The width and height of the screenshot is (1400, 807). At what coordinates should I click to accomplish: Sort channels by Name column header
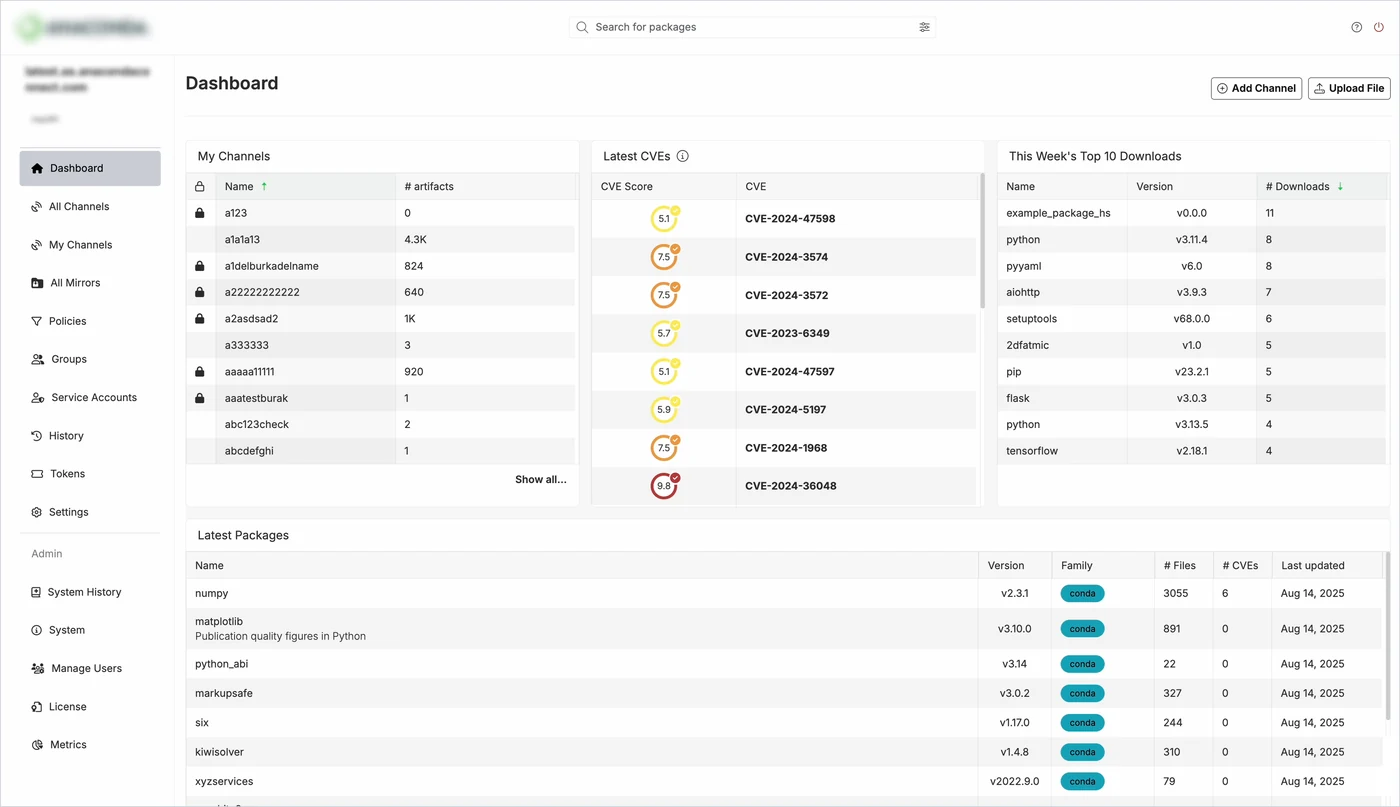click(x=306, y=187)
